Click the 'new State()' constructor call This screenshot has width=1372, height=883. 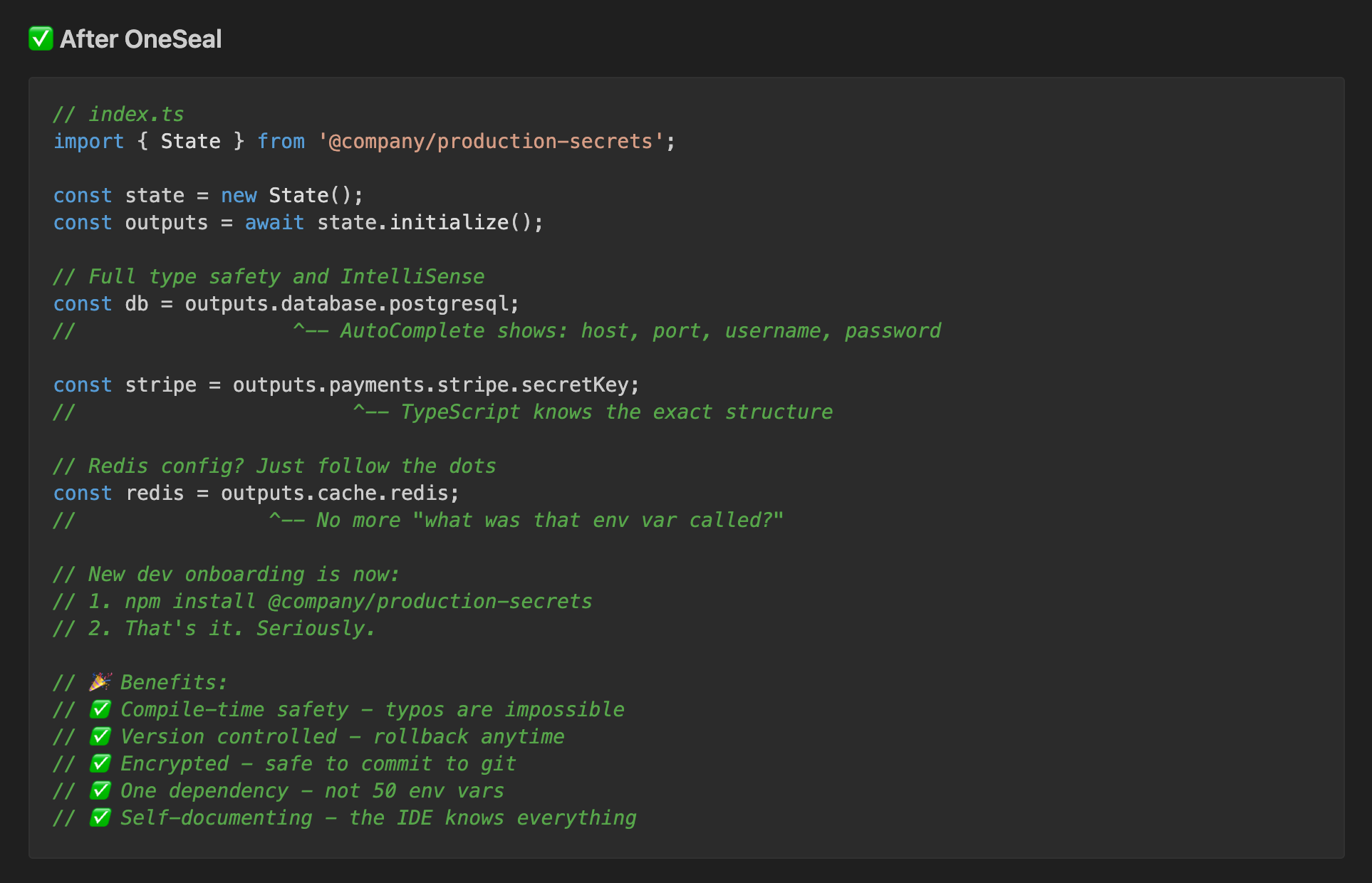coord(286,195)
